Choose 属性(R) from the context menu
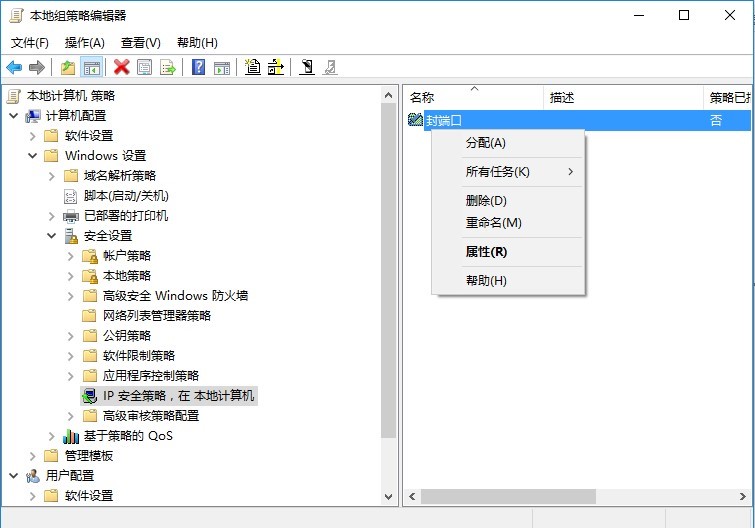 pyautogui.click(x=486, y=252)
